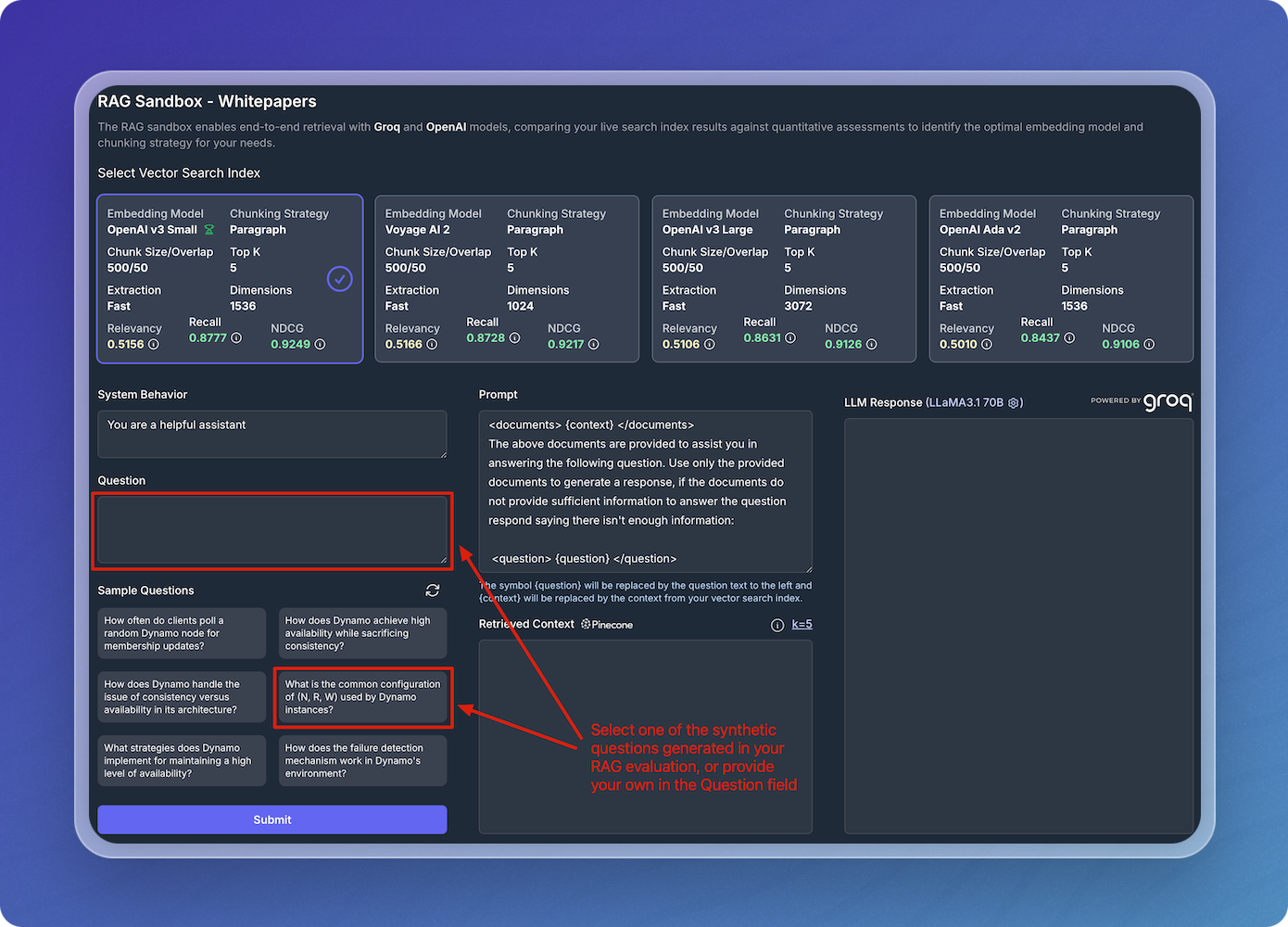
Task: Open NDCG info icon next to 0.9249
Action: pos(320,344)
